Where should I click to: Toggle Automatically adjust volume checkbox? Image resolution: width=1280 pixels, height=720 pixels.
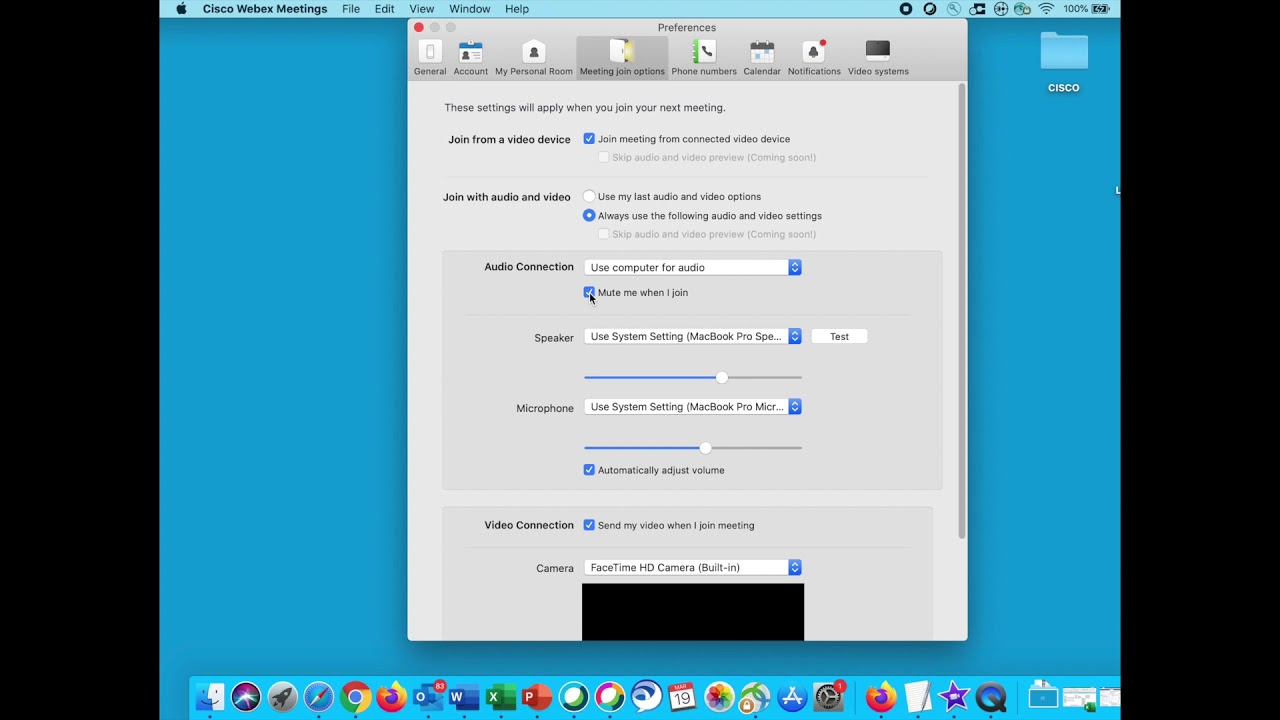coord(589,470)
